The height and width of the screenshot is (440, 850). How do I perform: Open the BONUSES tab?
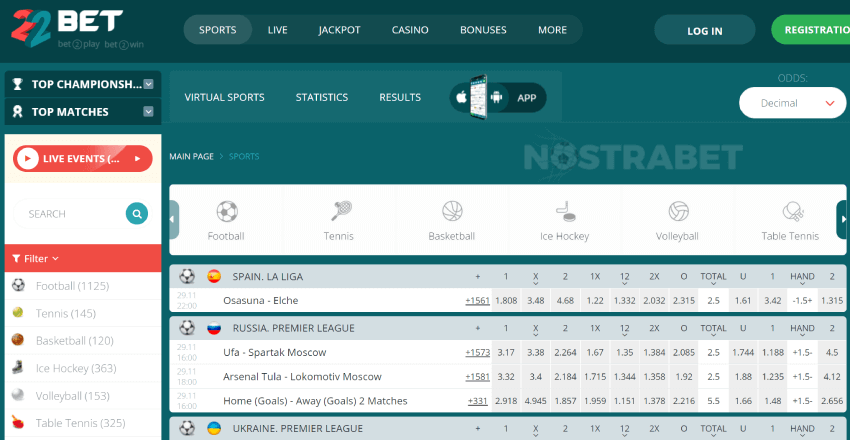point(484,30)
